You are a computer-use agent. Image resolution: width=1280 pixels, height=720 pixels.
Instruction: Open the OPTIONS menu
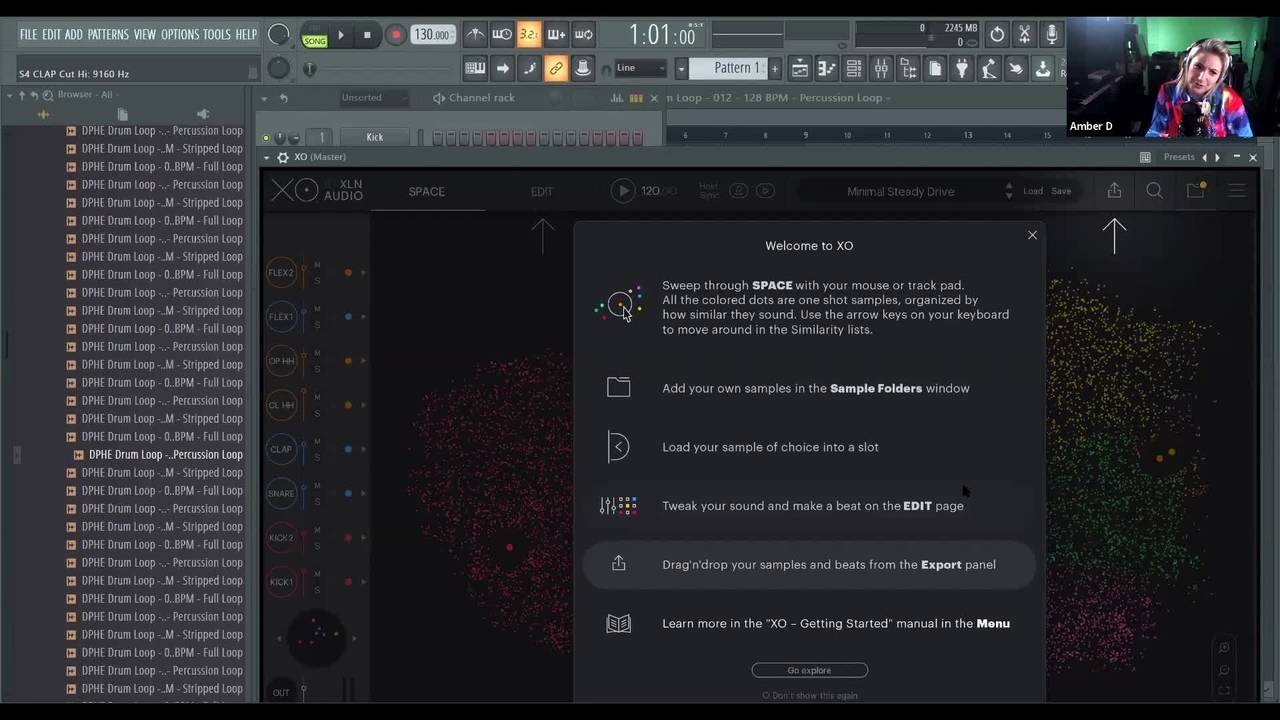(x=180, y=34)
